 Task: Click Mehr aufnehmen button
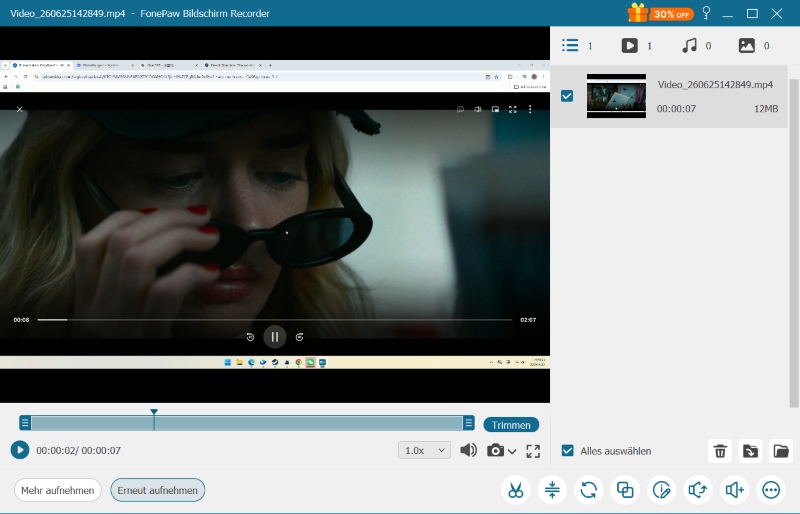coord(58,490)
